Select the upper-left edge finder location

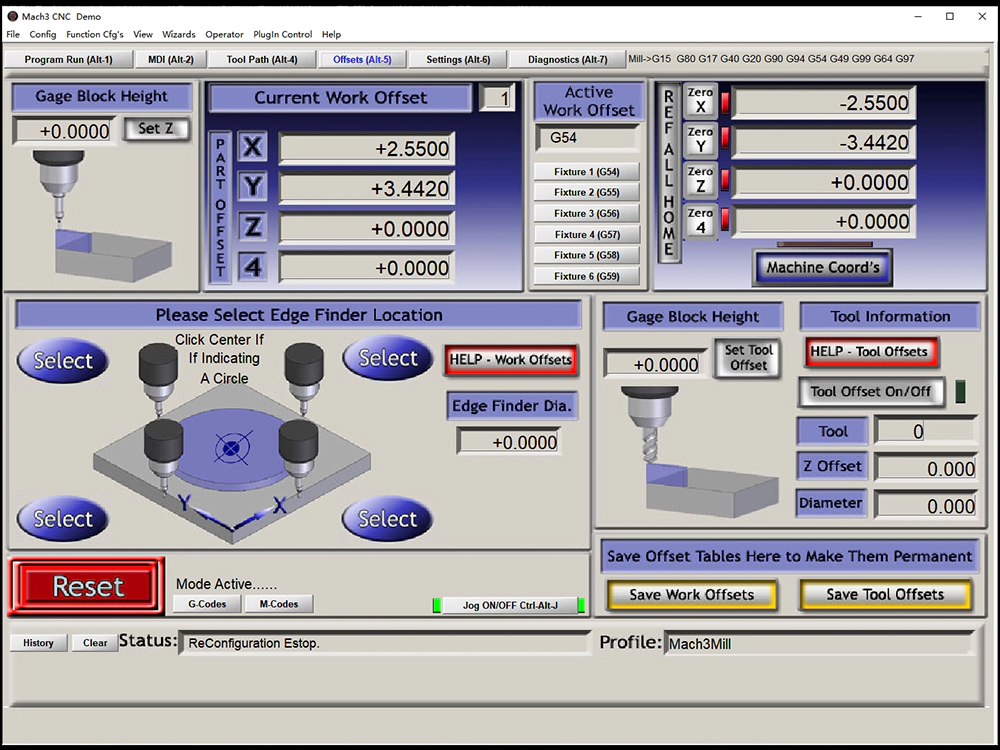click(62, 360)
